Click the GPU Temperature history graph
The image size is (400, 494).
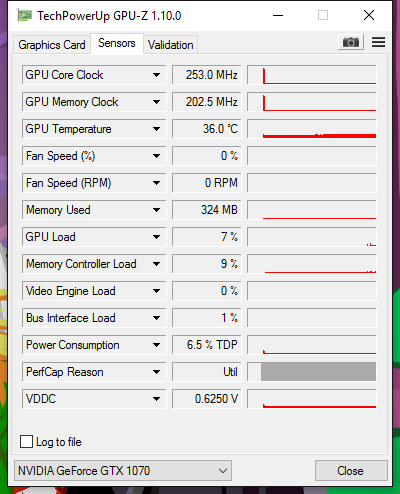[x=312, y=129]
